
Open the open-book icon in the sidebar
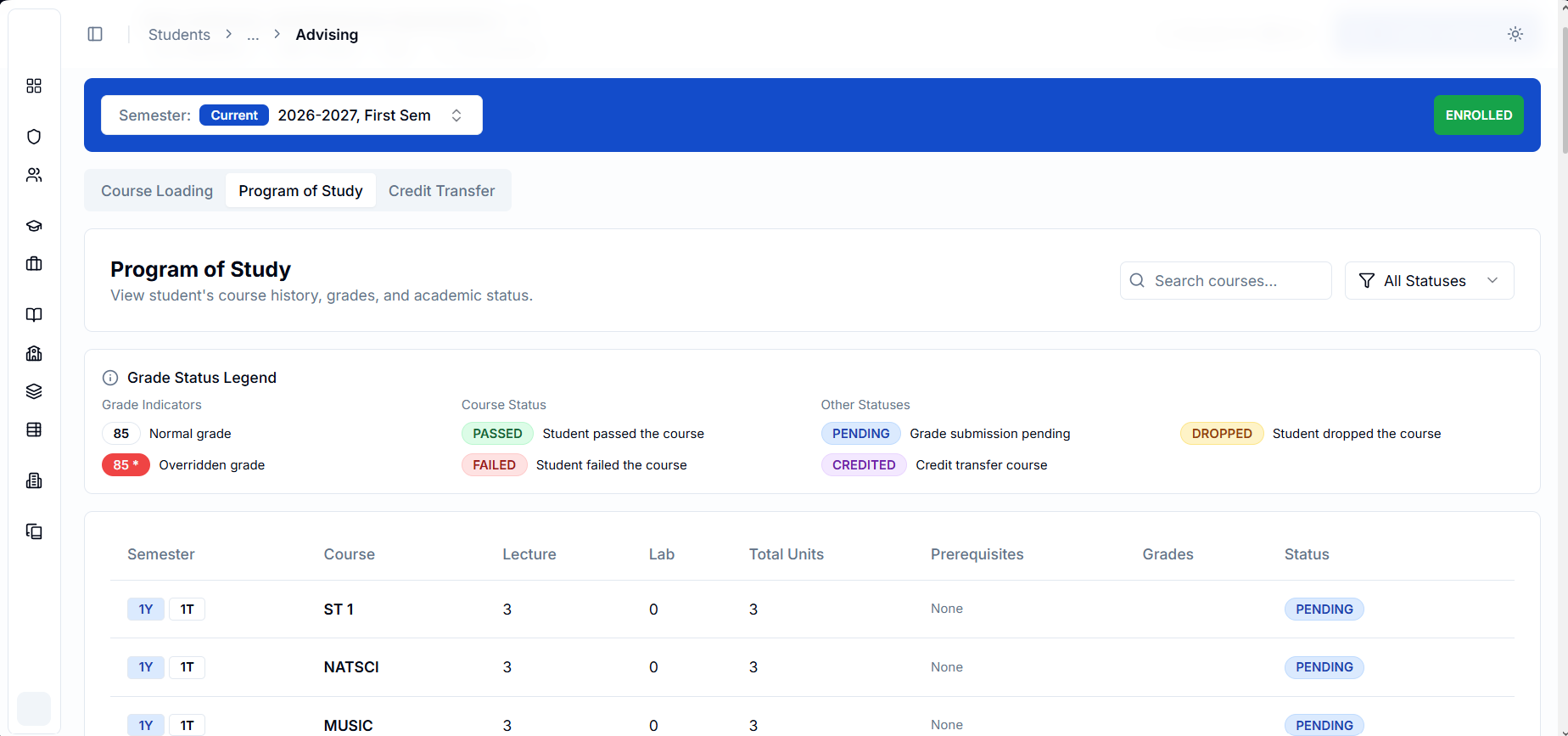click(34, 315)
